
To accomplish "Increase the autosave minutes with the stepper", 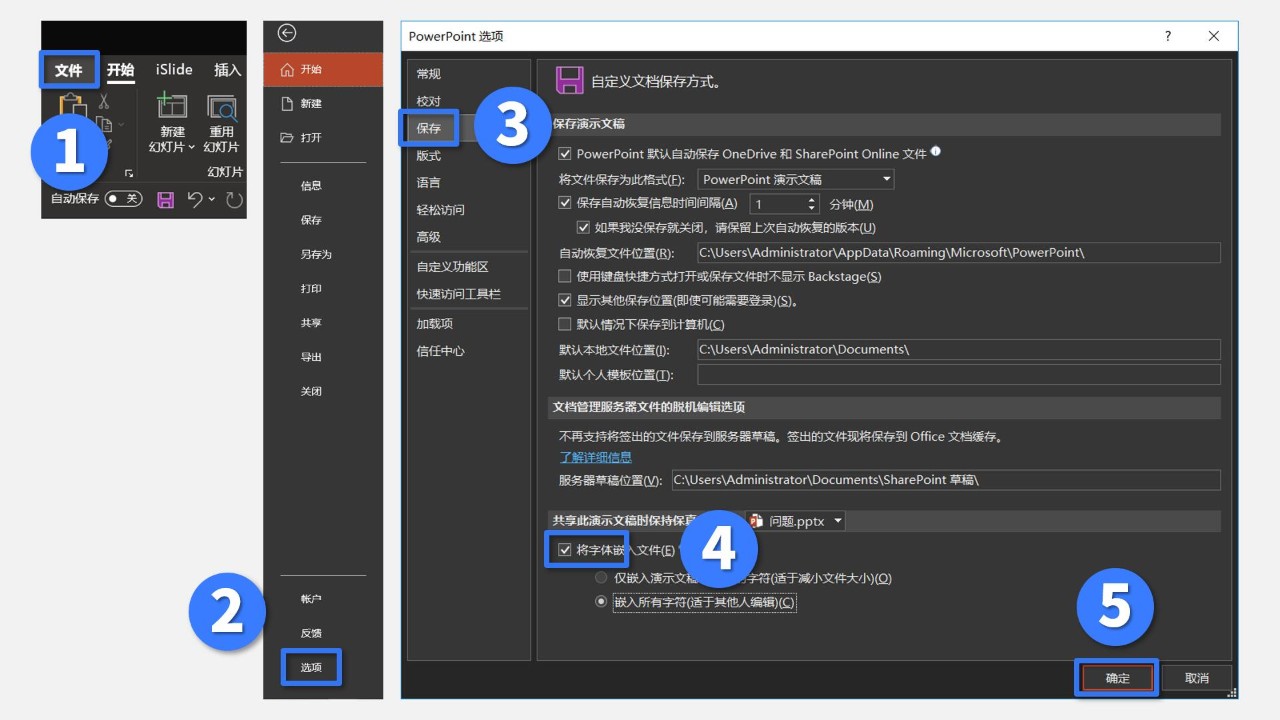I will (x=811, y=198).
